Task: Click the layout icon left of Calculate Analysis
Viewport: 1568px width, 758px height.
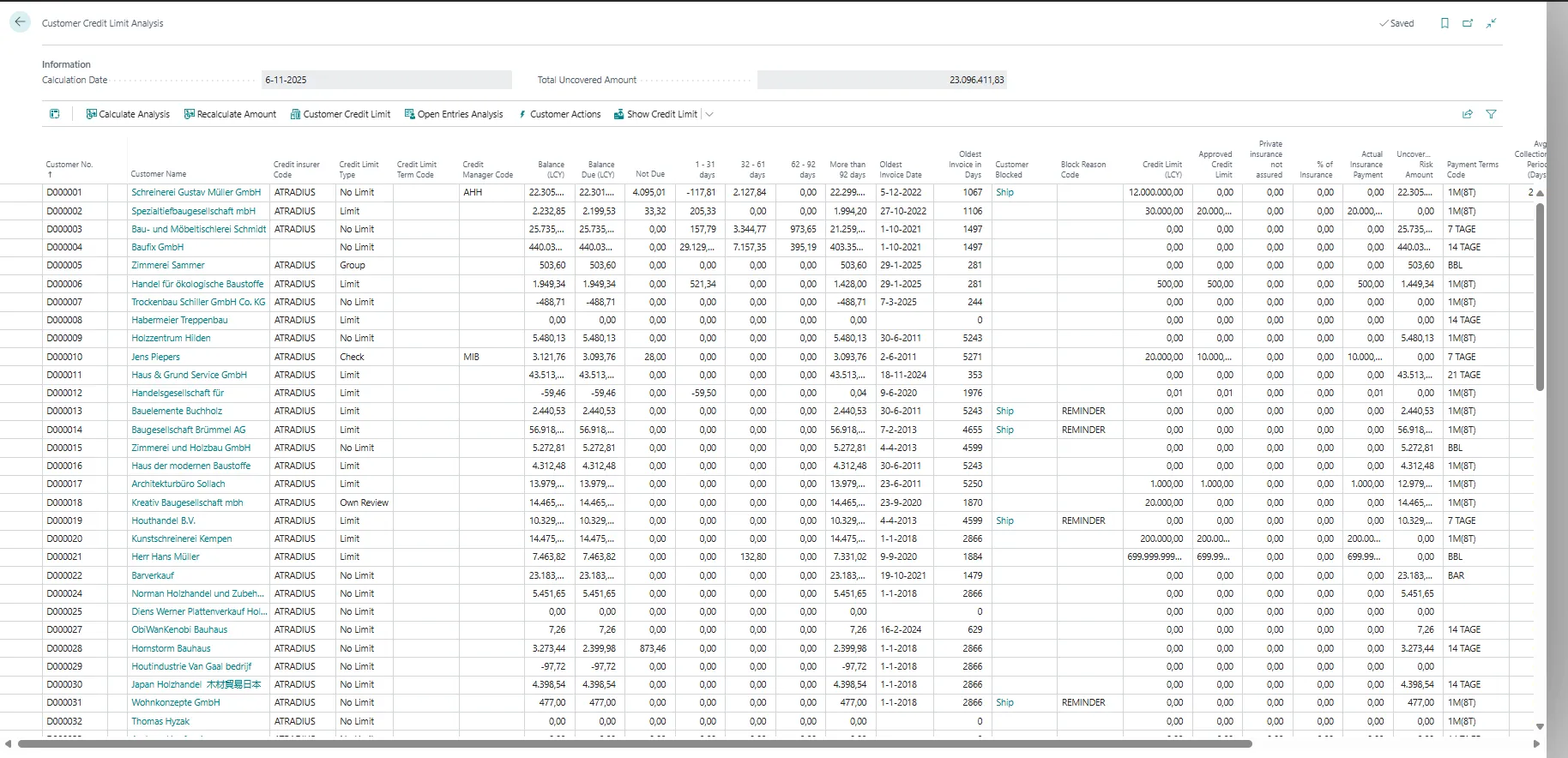Action: click(55, 114)
